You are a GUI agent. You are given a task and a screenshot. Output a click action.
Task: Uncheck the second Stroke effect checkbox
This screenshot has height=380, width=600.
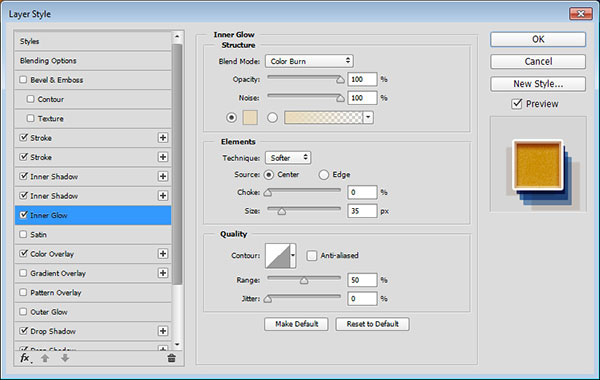point(23,157)
